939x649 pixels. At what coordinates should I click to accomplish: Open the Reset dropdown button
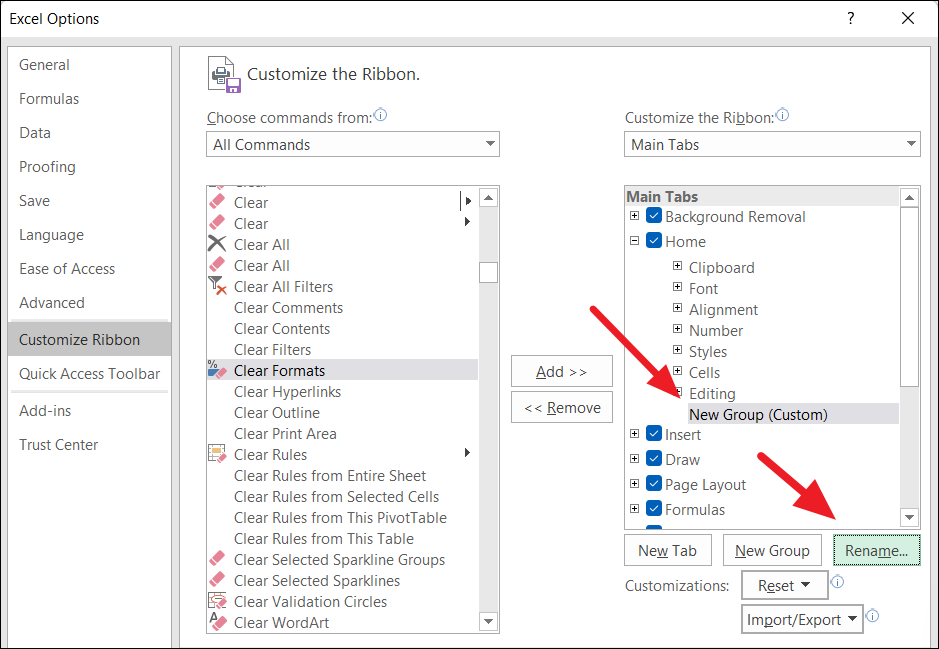click(784, 585)
